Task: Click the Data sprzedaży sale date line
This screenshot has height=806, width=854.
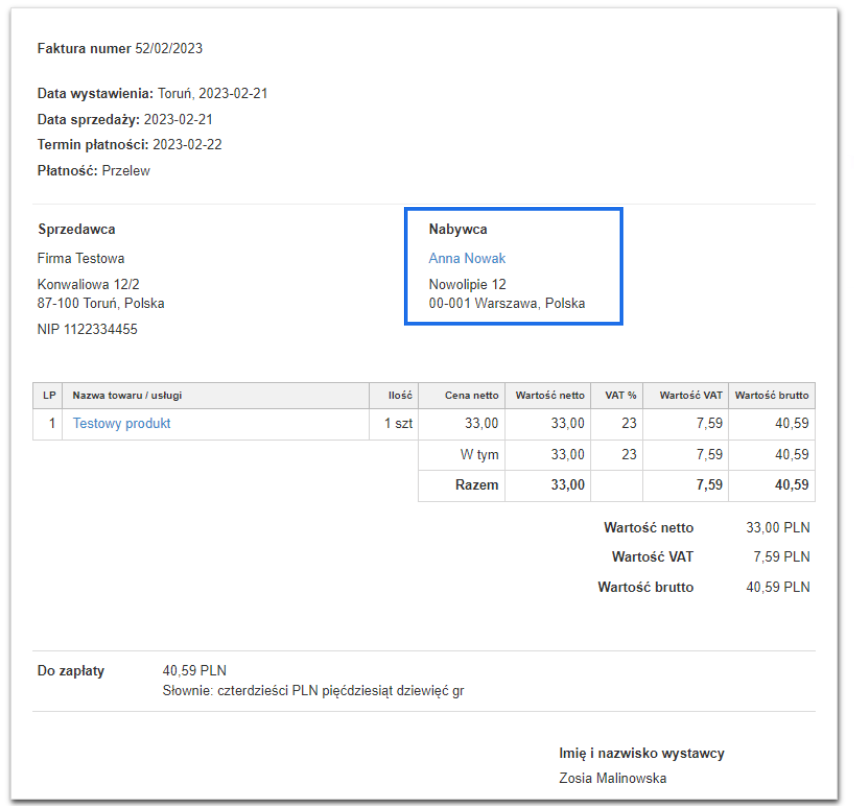Action: click(125, 119)
